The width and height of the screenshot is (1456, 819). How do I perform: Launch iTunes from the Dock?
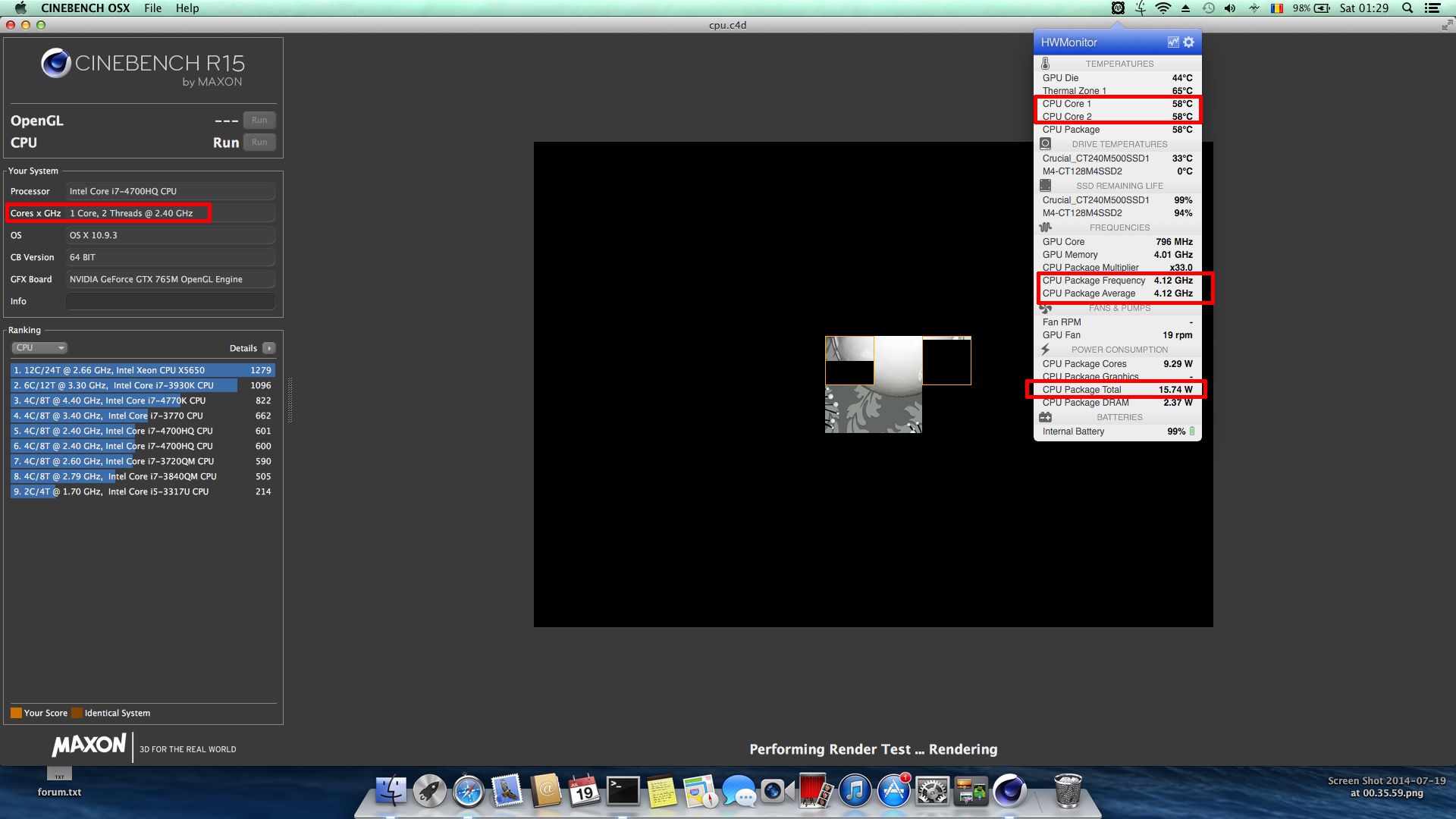(855, 791)
